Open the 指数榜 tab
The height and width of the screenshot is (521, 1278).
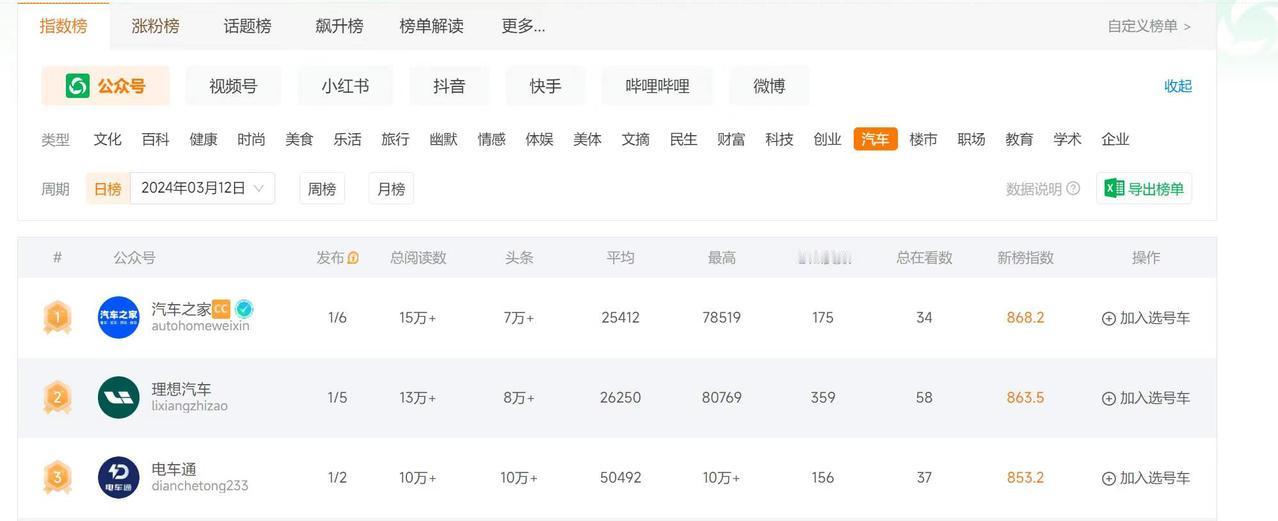tap(63, 26)
